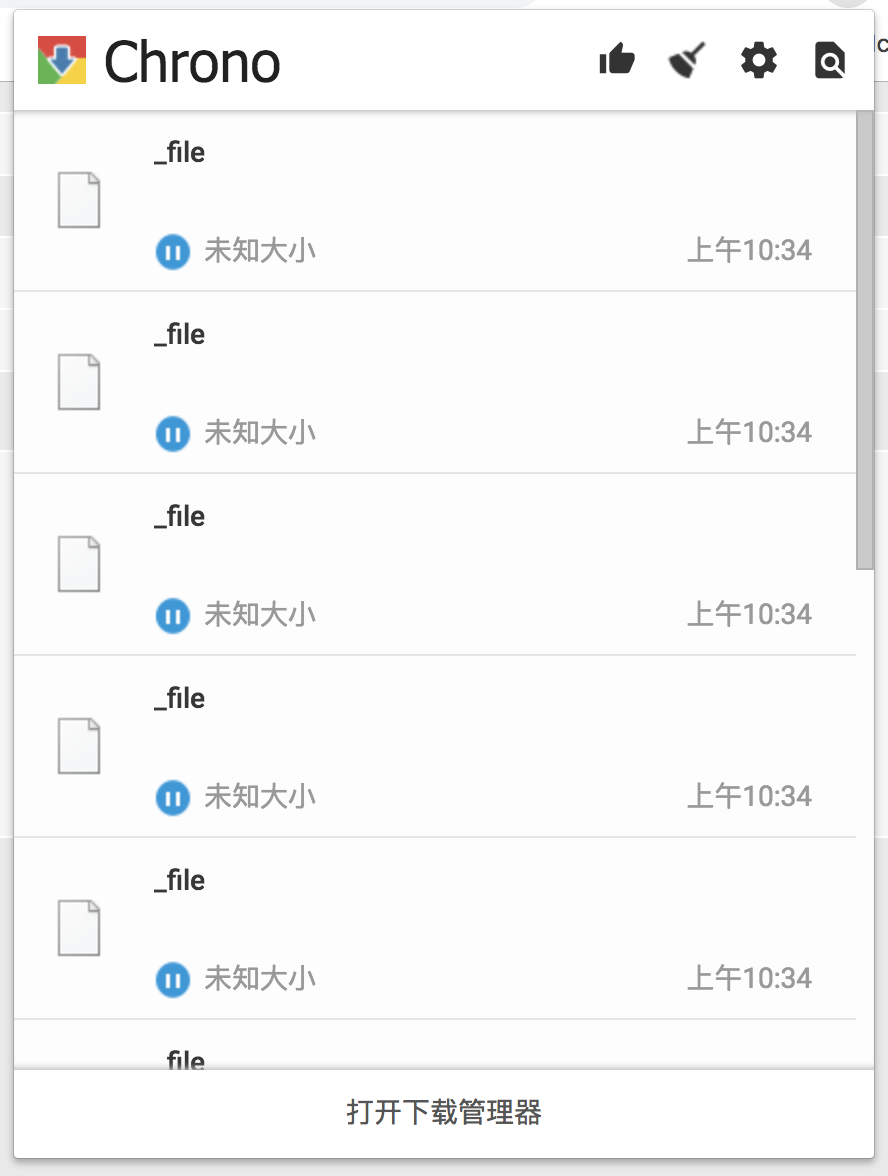The height and width of the screenshot is (1176, 888).
Task: Click the third _file download name
Action: pyautogui.click(x=180, y=517)
